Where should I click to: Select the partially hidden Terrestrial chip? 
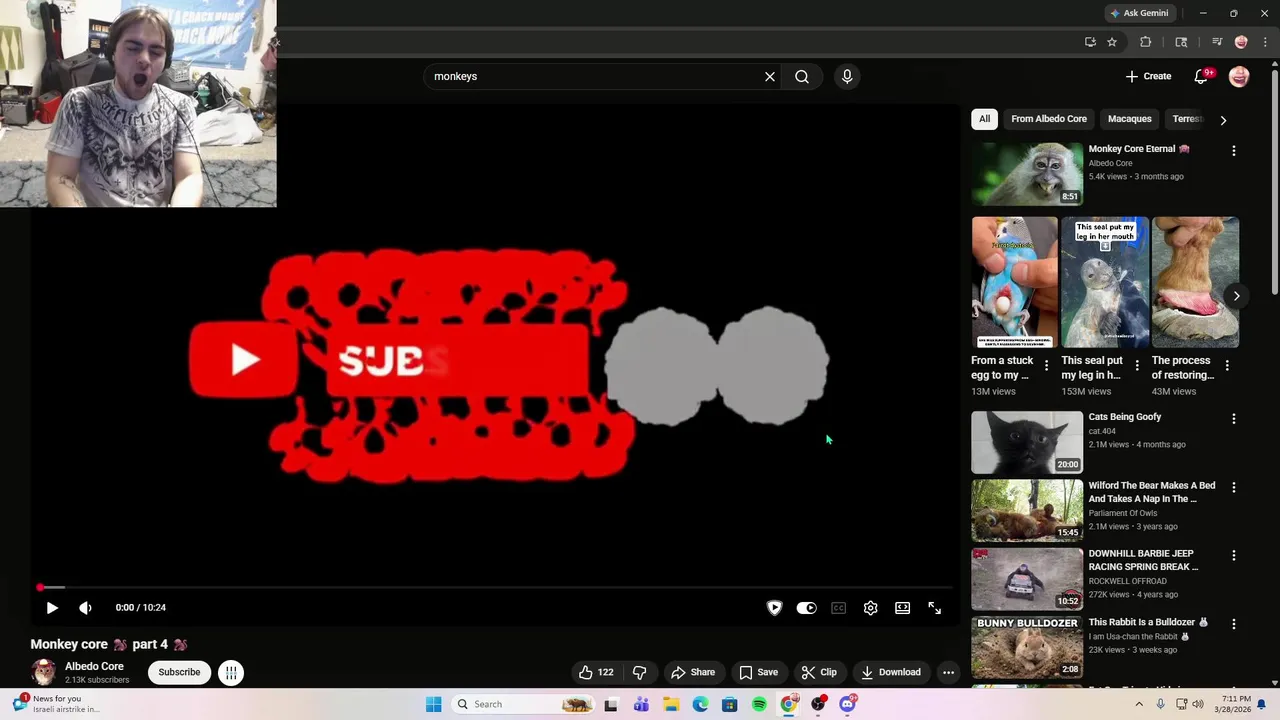[x=1186, y=119]
